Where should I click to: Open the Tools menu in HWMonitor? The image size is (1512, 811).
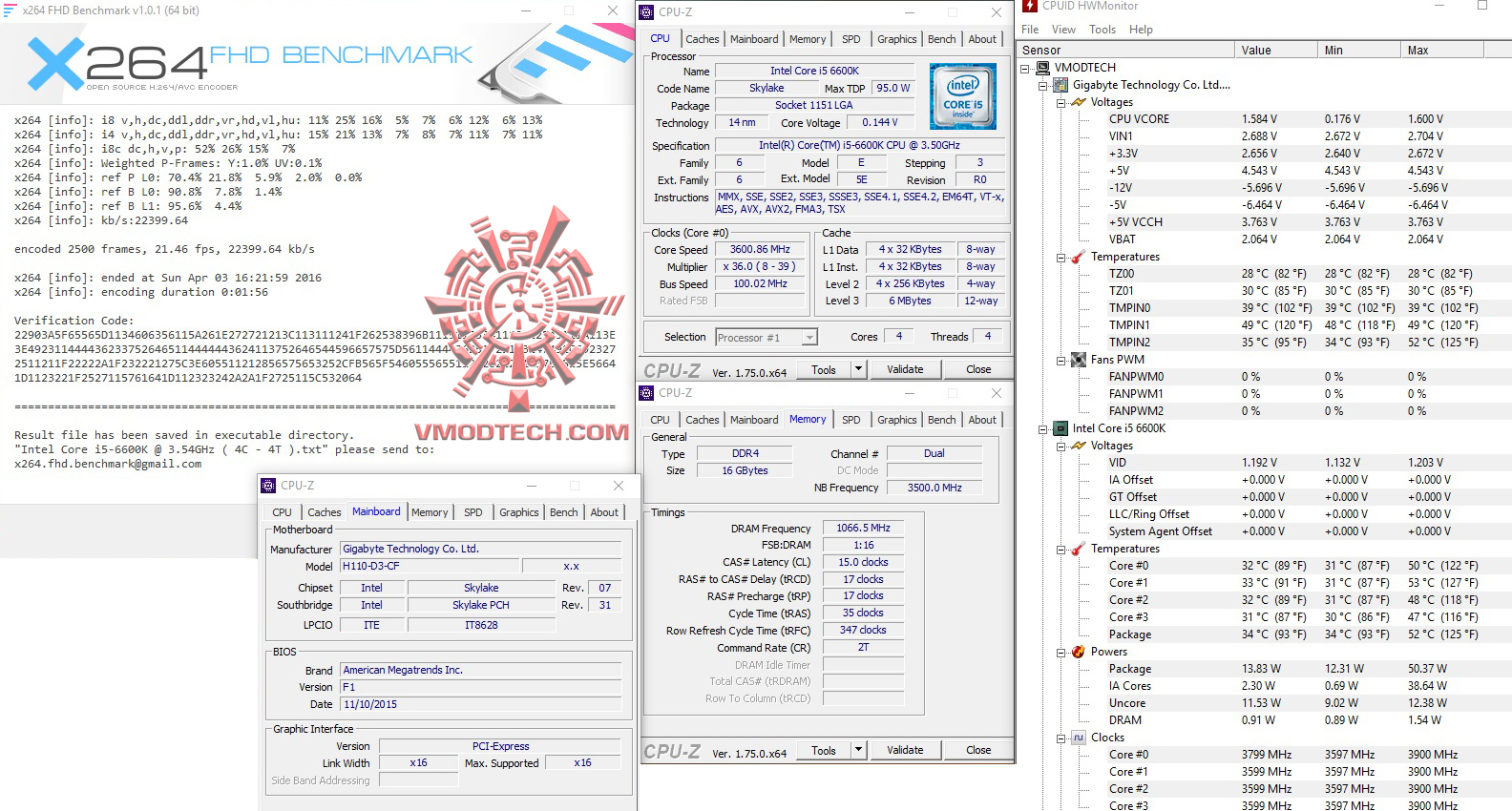(1102, 30)
